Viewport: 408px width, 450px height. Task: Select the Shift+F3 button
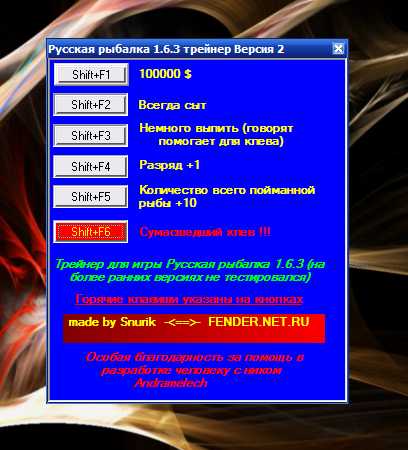pyautogui.click(x=91, y=135)
